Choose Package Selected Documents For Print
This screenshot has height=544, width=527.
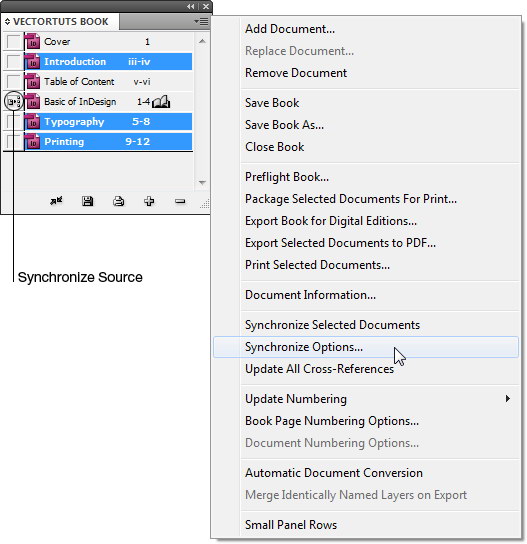(366, 199)
